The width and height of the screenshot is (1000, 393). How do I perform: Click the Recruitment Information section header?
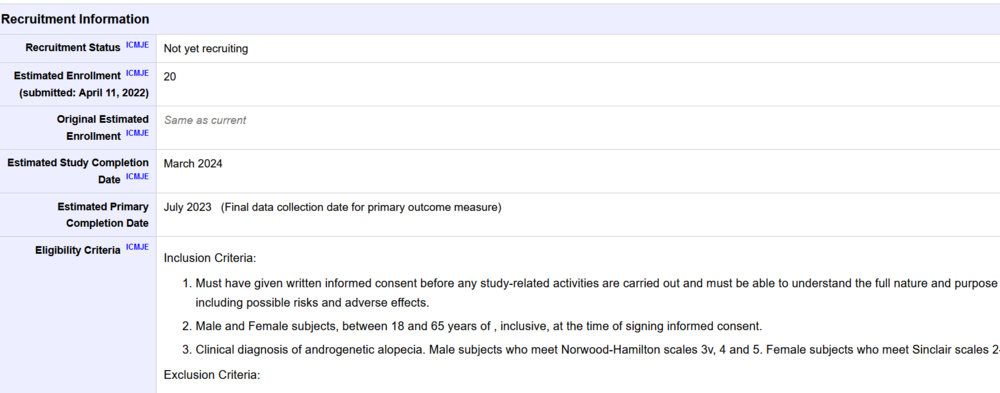(75, 19)
